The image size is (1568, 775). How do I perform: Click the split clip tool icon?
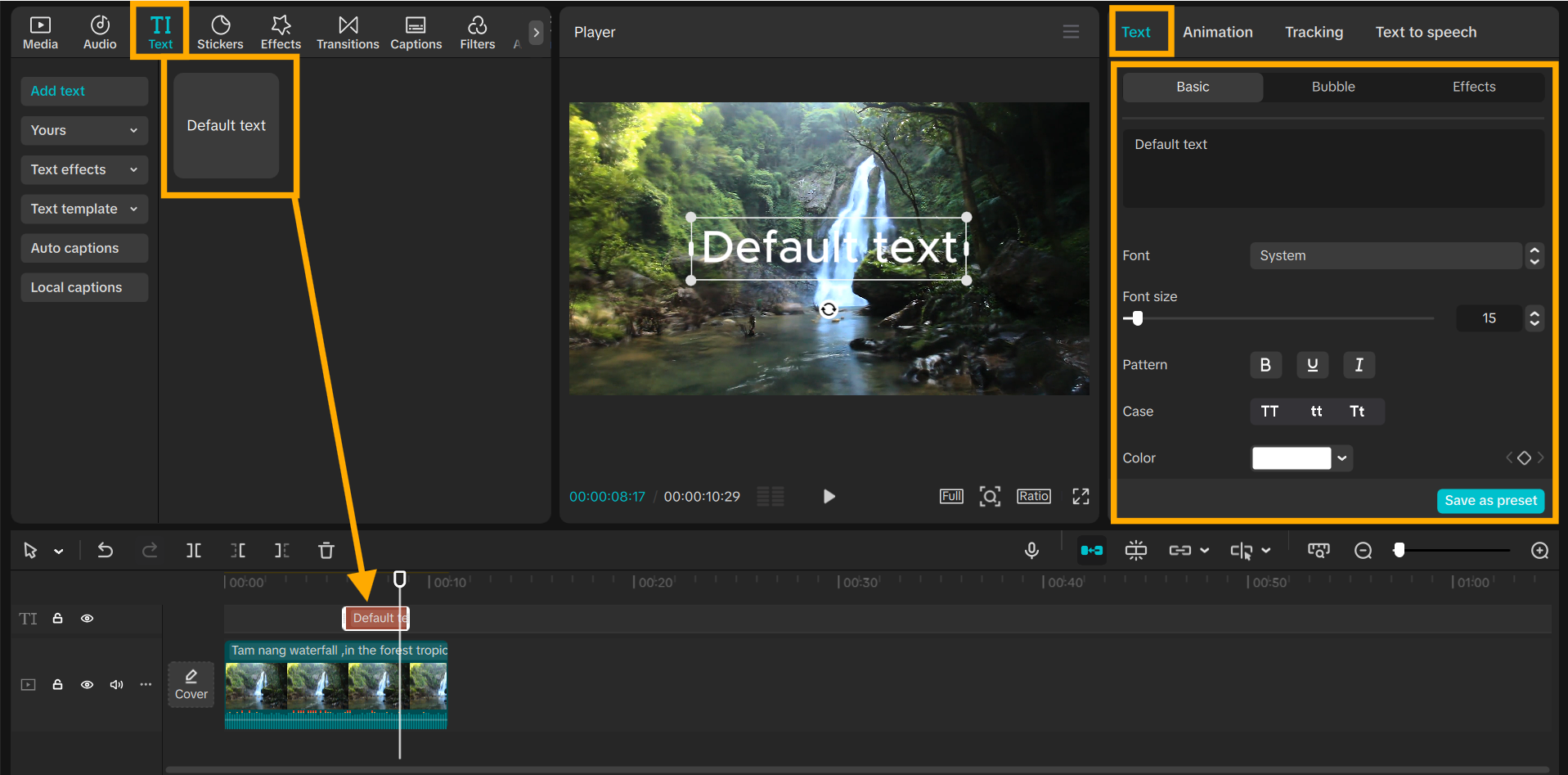pyautogui.click(x=194, y=551)
